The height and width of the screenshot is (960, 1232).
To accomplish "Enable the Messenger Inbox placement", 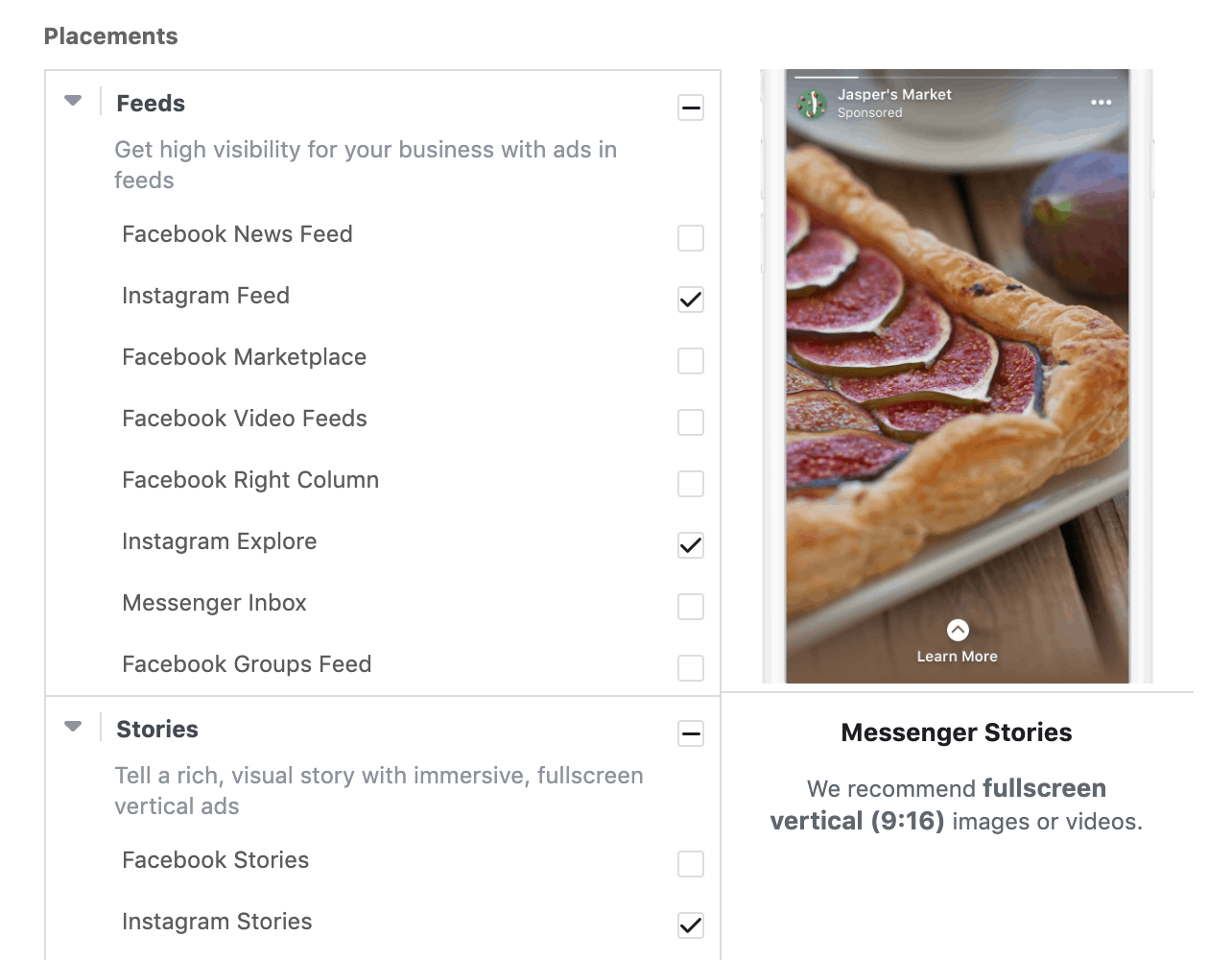I will (691, 607).
